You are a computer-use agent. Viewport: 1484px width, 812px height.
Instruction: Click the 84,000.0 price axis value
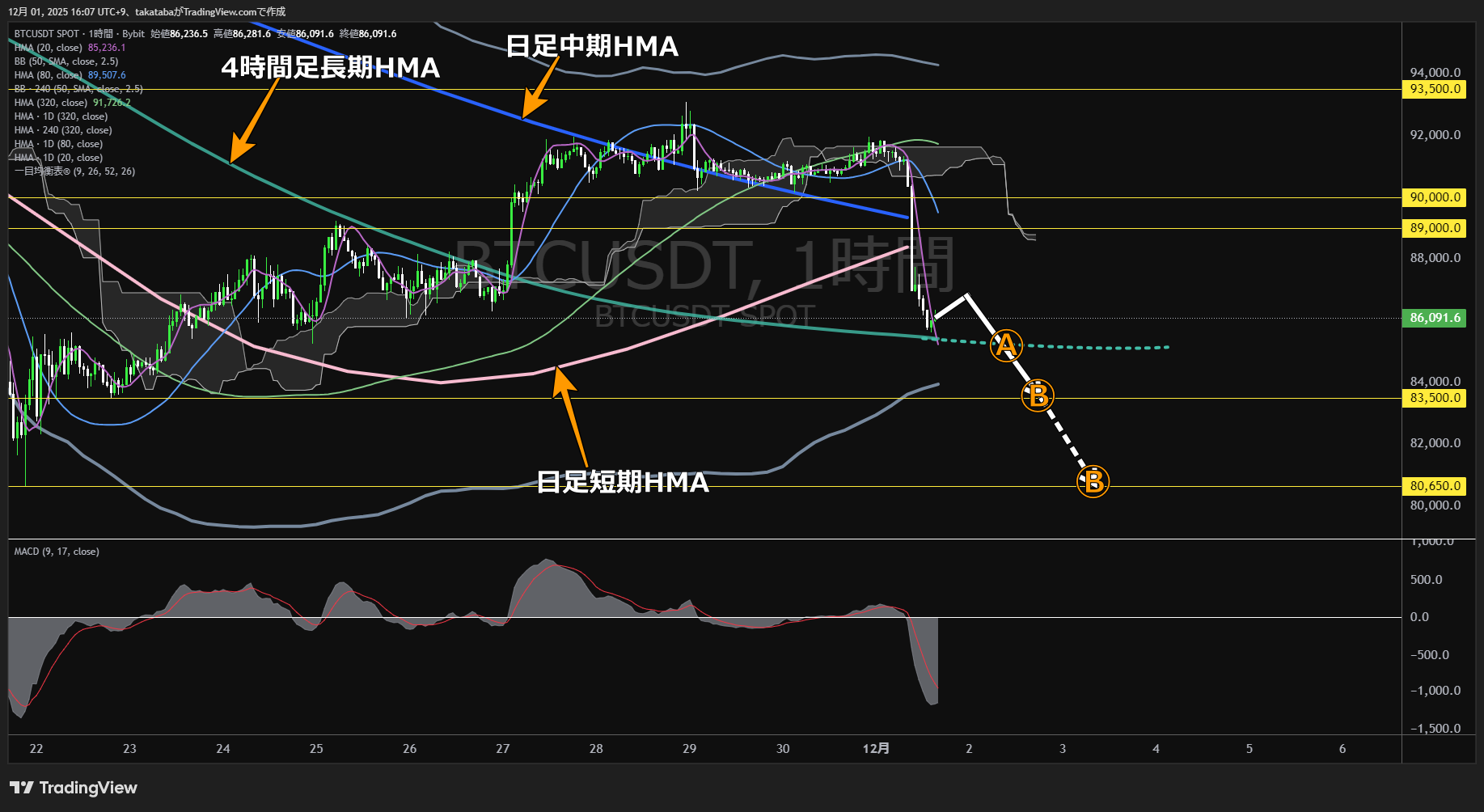click(1435, 382)
